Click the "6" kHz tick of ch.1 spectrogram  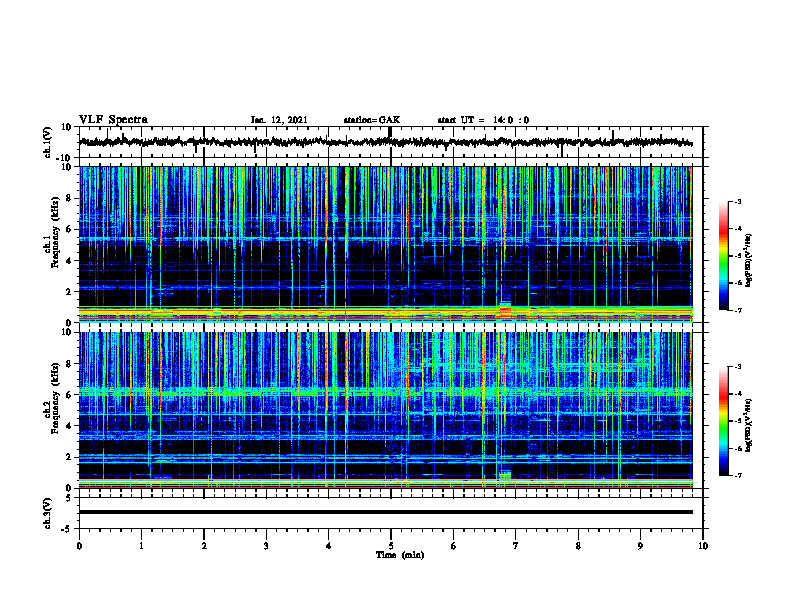pos(69,230)
